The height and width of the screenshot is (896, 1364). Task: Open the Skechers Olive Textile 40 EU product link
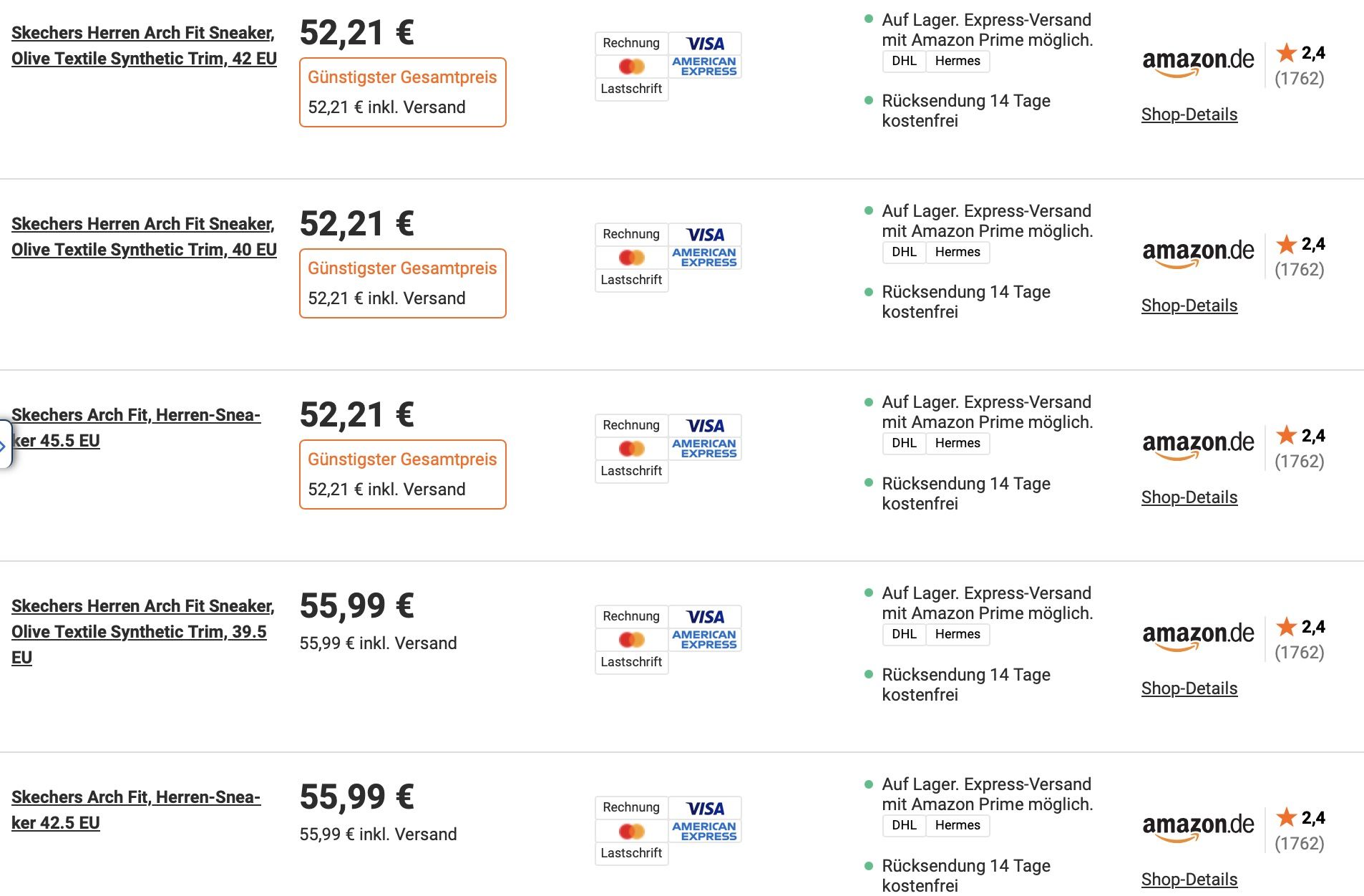[144, 237]
